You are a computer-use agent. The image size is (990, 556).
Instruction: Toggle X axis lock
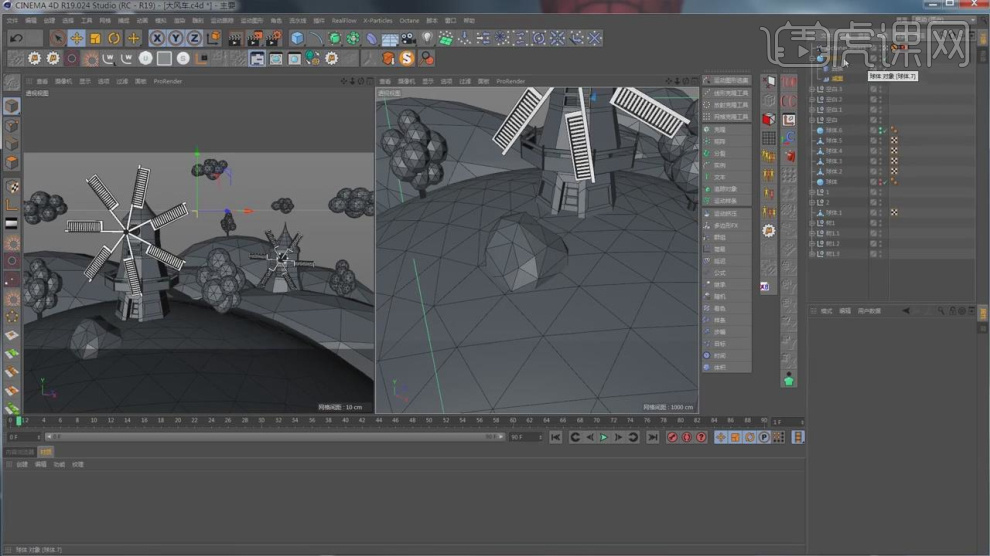[157, 38]
